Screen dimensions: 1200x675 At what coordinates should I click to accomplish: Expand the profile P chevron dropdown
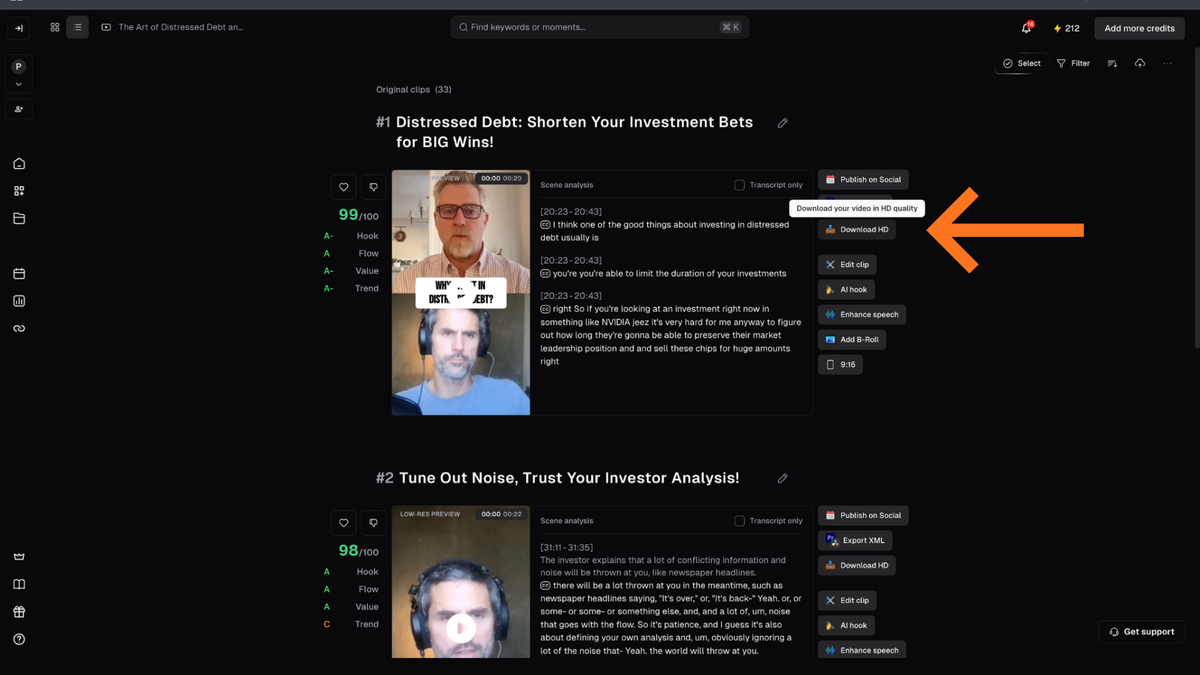click(19, 85)
